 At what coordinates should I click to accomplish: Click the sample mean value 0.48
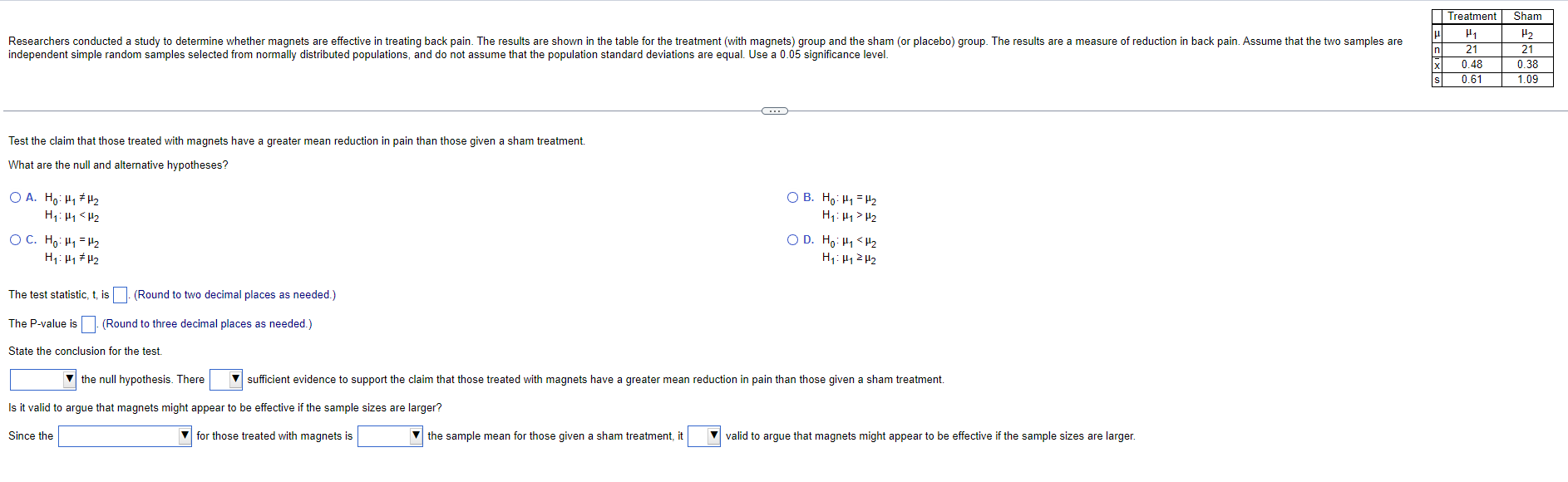1471,64
